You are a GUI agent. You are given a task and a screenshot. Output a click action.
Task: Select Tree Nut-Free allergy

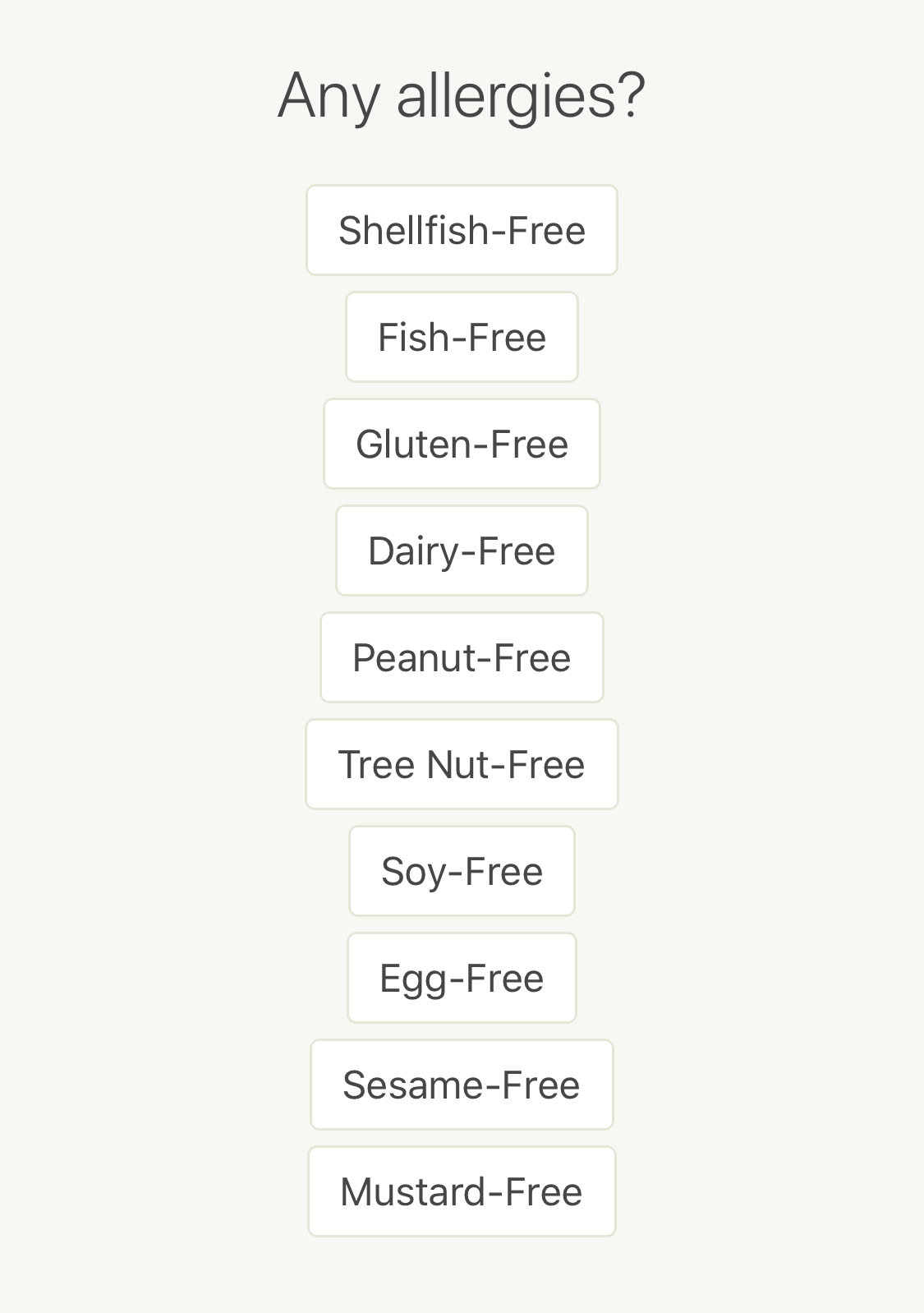coord(462,764)
